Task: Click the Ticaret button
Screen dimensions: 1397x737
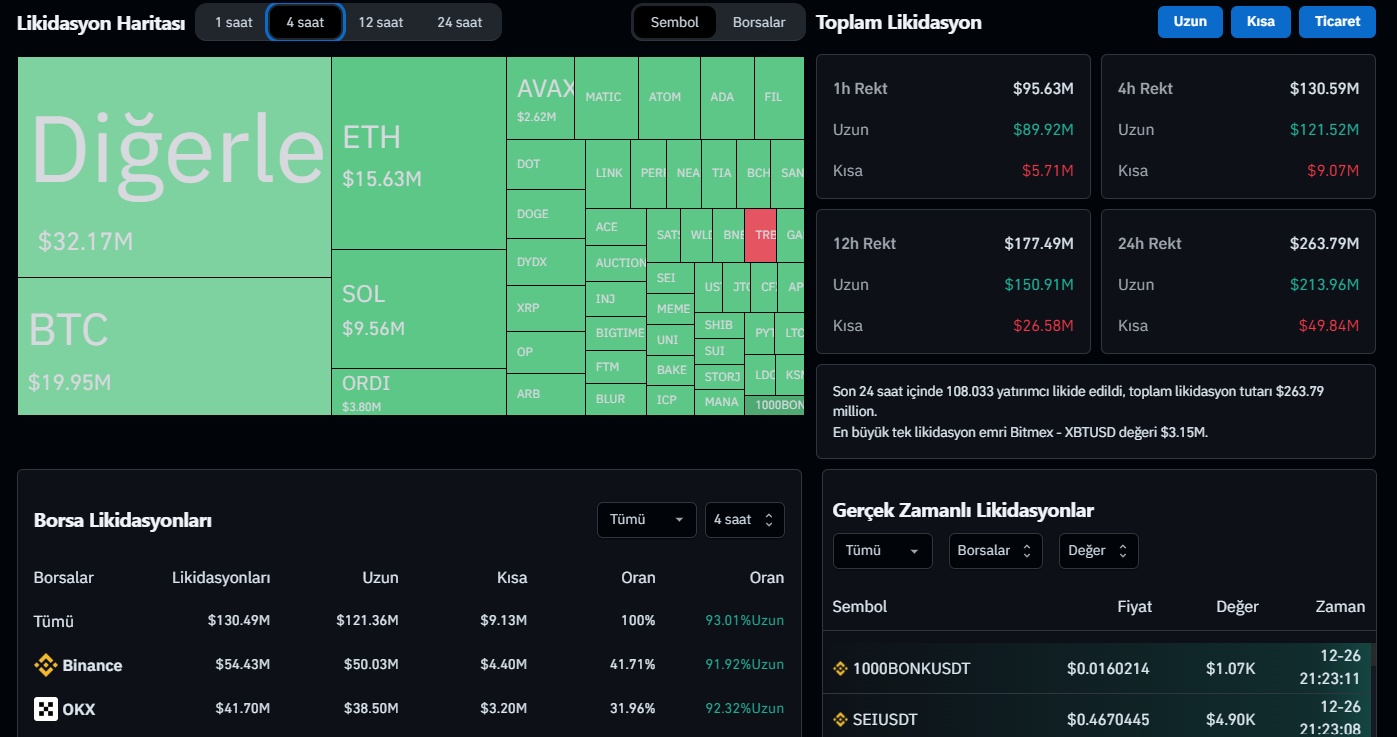Action: click(1337, 22)
